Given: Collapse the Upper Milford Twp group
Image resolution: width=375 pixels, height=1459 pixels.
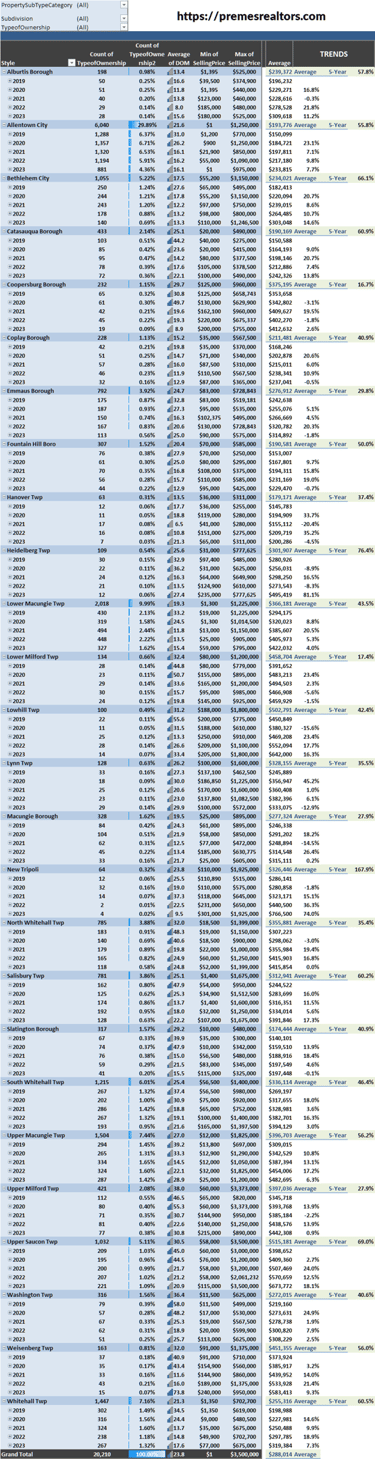Looking at the screenshot, I should (3, 1188).
